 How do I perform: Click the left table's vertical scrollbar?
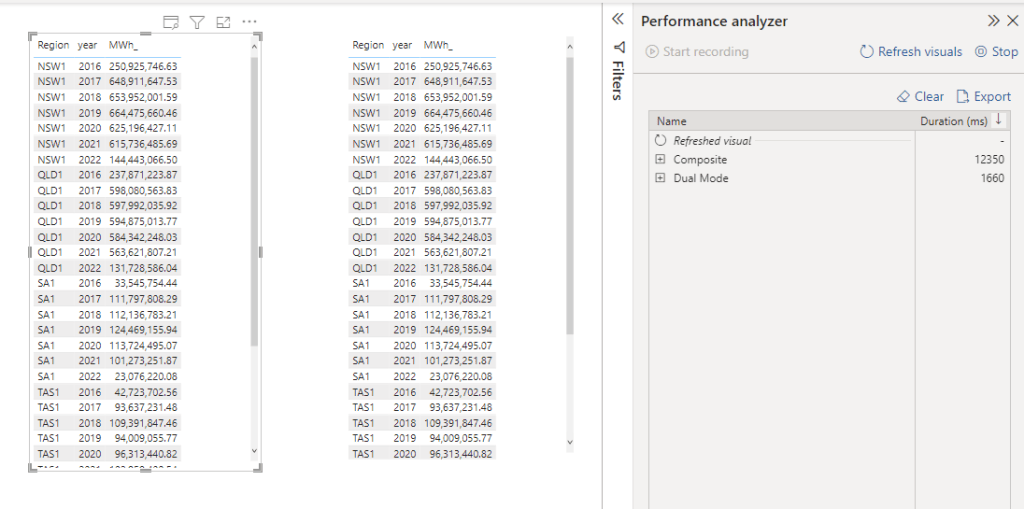[254, 200]
